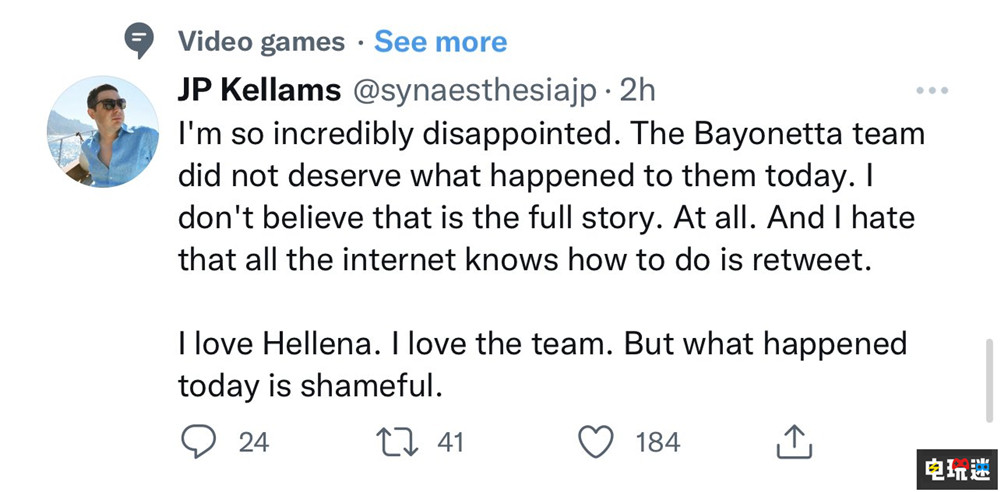Like the tweet with the heart icon
Viewport: 1000px width, 492px height.
click(598, 441)
